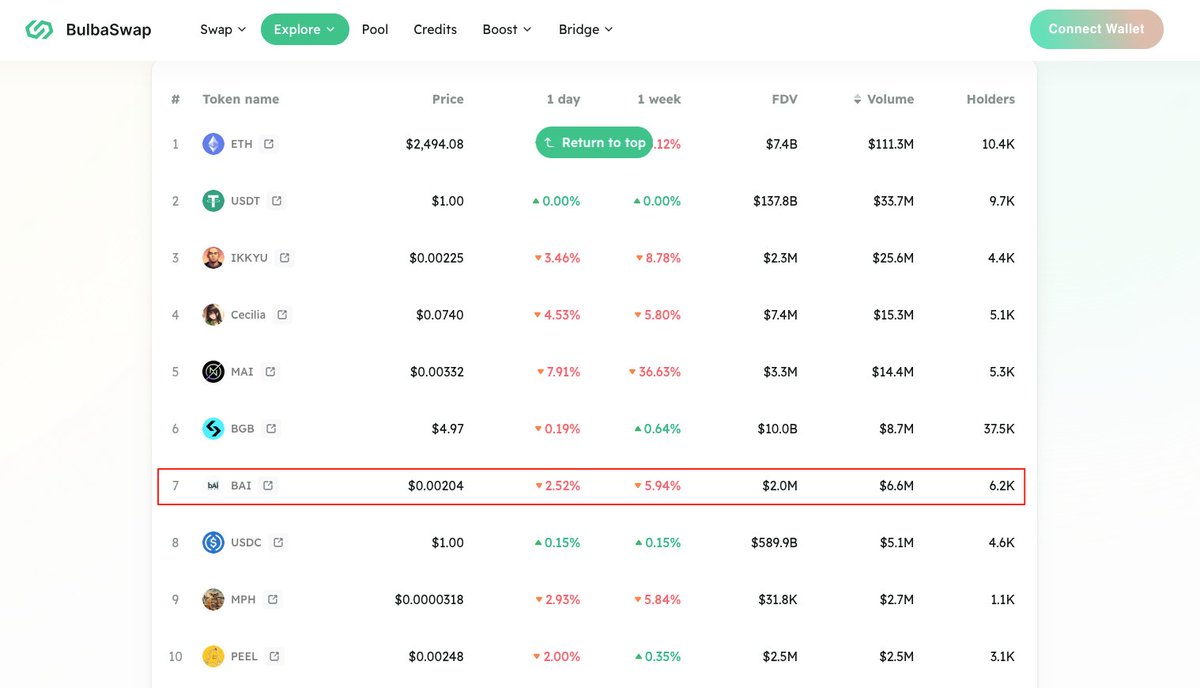Click ETH volume $111.3M
The width and height of the screenshot is (1200, 688).
(891, 144)
